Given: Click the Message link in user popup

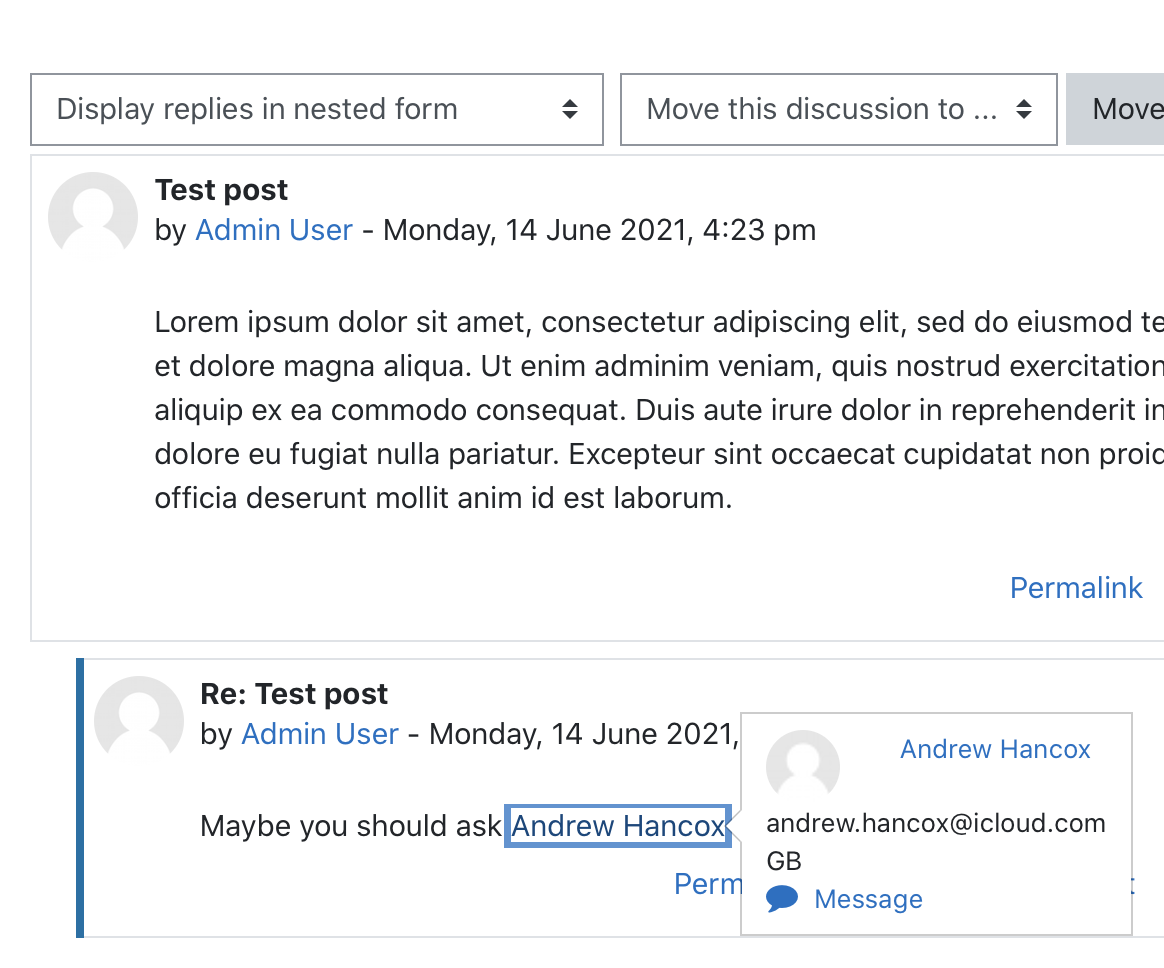Looking at the screenshot, I should pyautogui.click(x=868, y=899).
